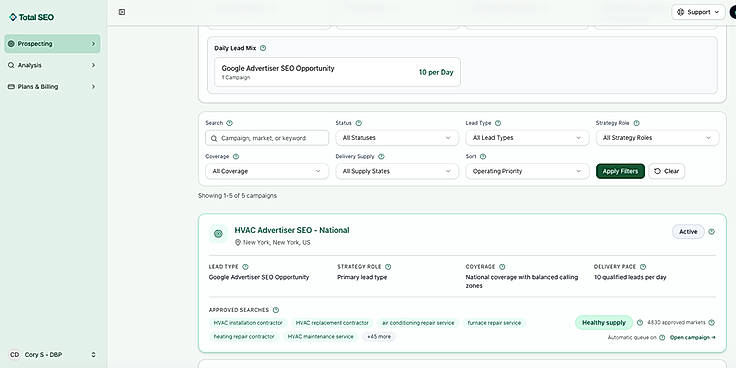The width and height of the screenshot is (736, 368).
Task: Open help icon next to 4830 approved markets
Action: [712, 322]
